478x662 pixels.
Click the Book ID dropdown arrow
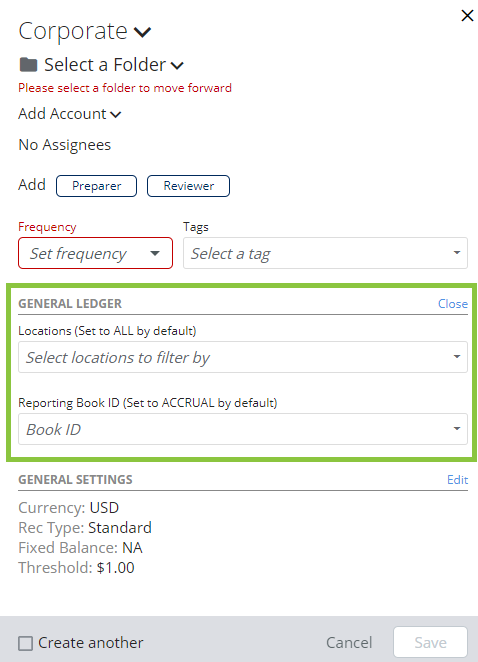point(456,429)
